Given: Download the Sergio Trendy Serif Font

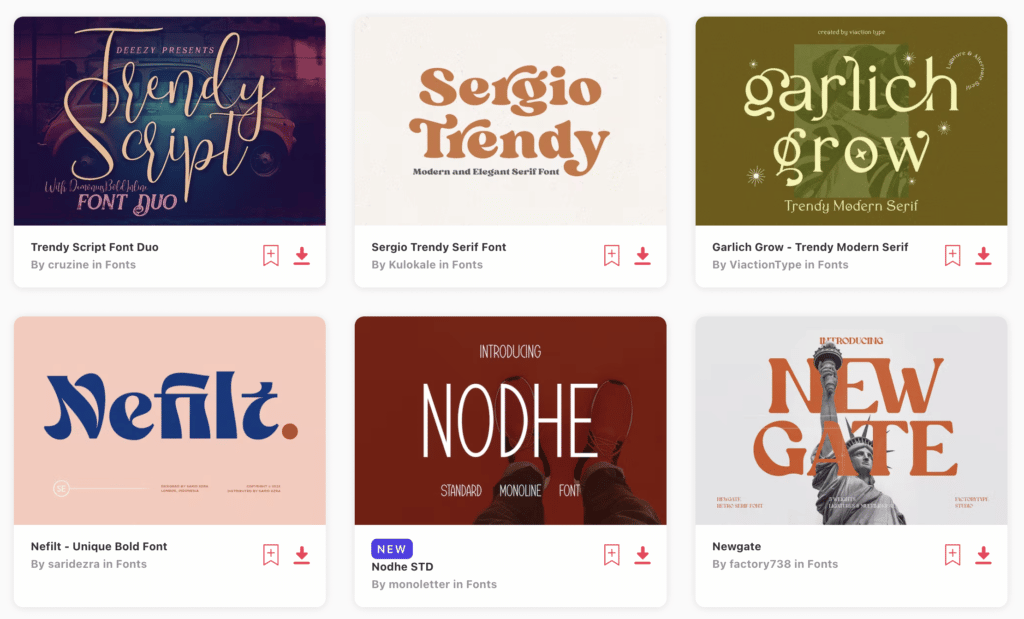Looking at the screenshot, I should pyautogui.click(x=643, y=255).
